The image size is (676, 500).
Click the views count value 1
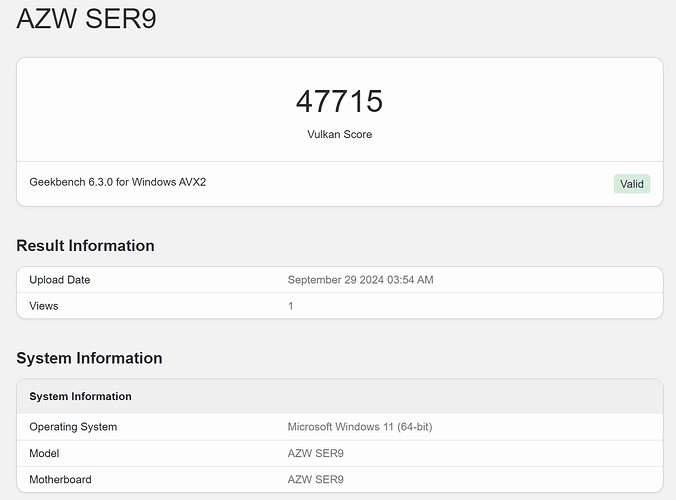[291, 306]
